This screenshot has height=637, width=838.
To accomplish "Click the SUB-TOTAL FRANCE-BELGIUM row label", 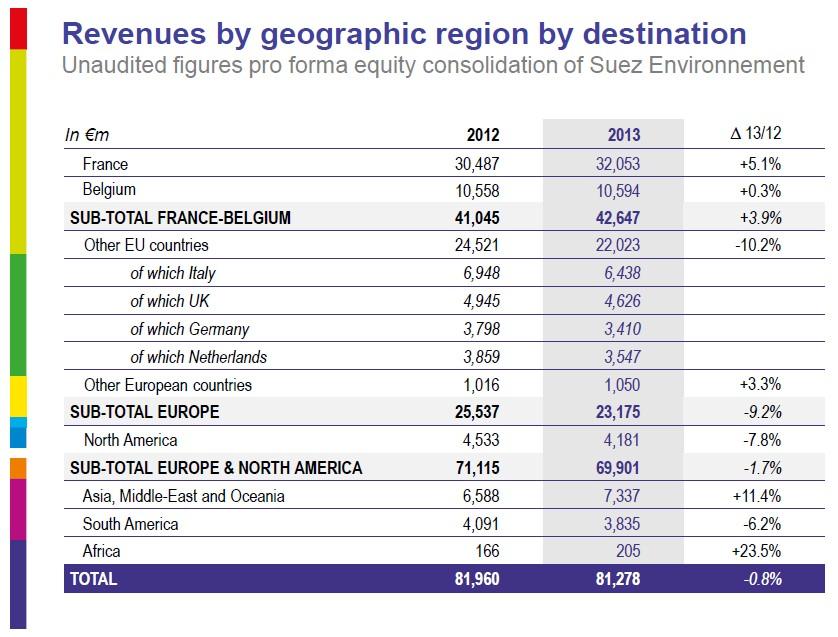I will (180, 218).
